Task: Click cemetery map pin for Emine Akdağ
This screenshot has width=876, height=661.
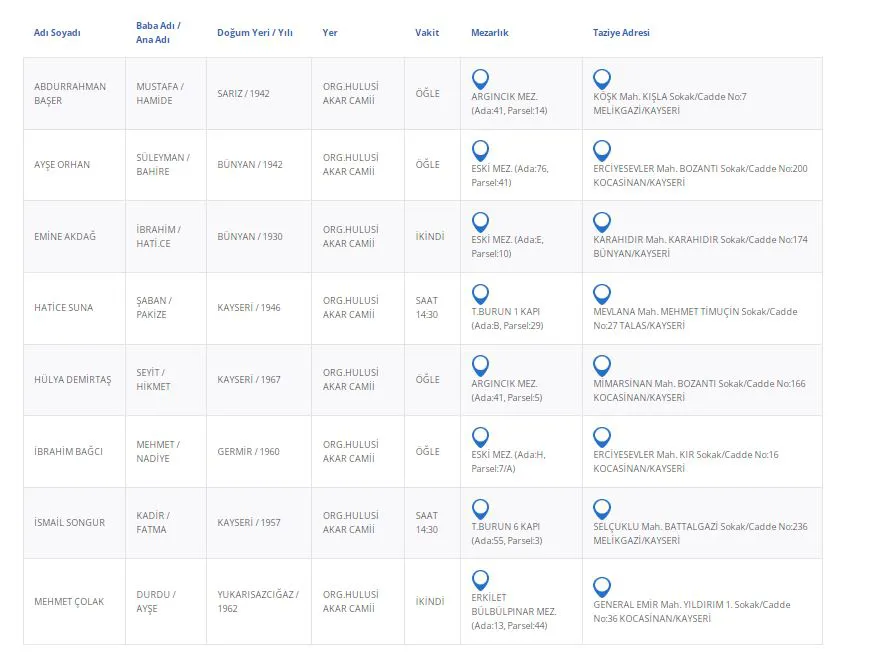Action: (x=480, y=222)
